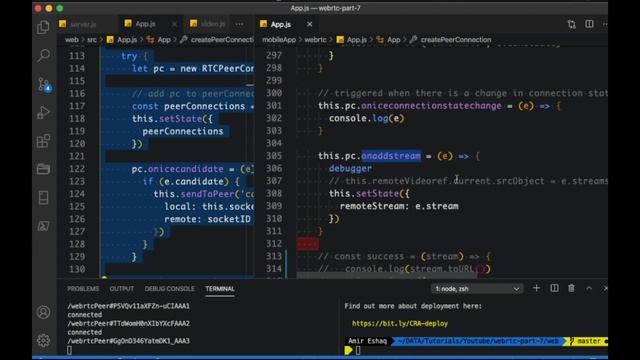The width and height of the screenshot is (640, 360).
Task: Click 'let pc = new RTCPeerCon' on line 114
Action: coord(193,69)
